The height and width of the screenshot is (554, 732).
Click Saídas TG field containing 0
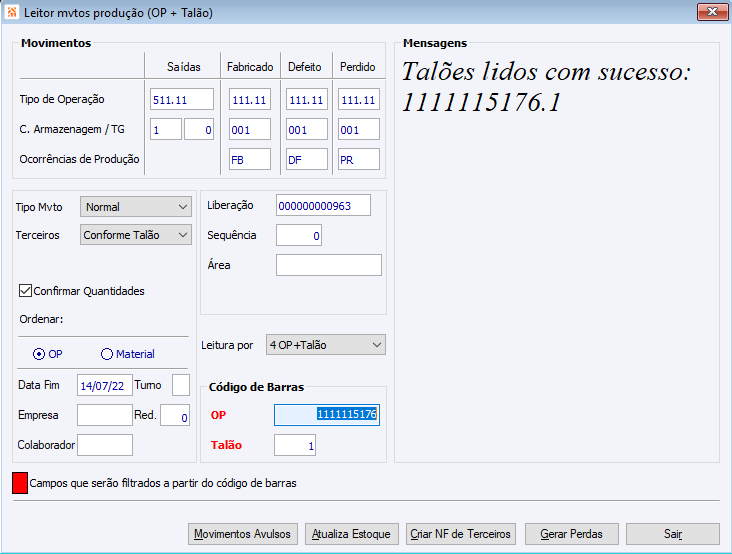(199, 129)
